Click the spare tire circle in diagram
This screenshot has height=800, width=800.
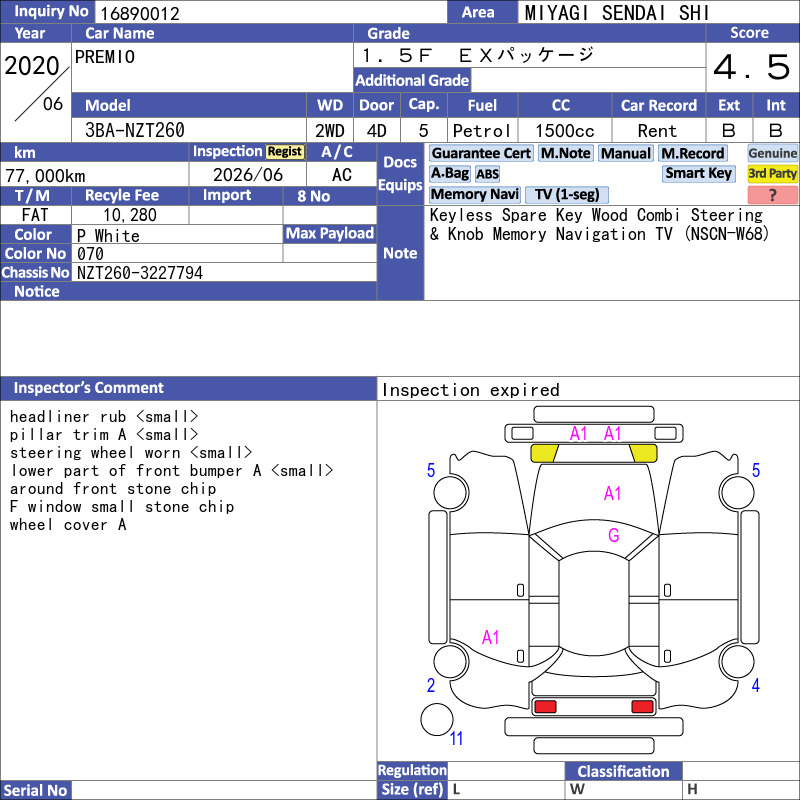(437, 720)
